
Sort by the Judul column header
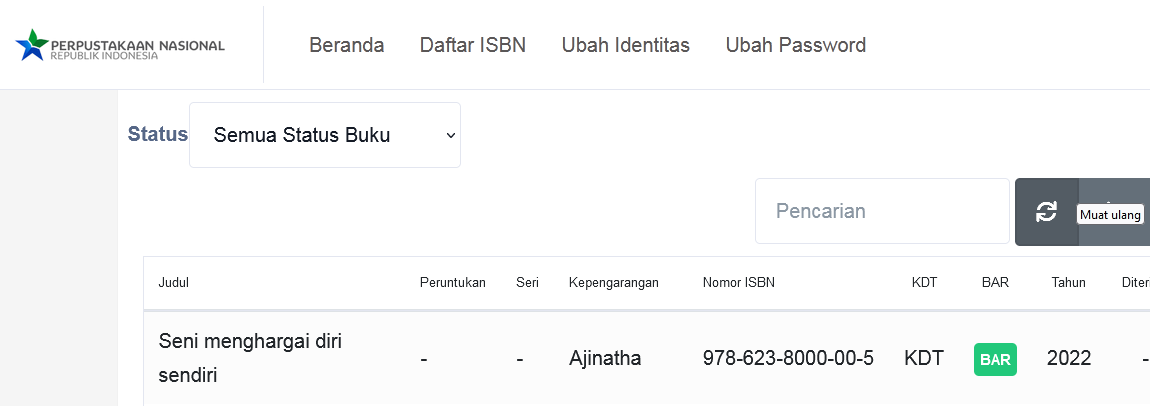(174, 283)
